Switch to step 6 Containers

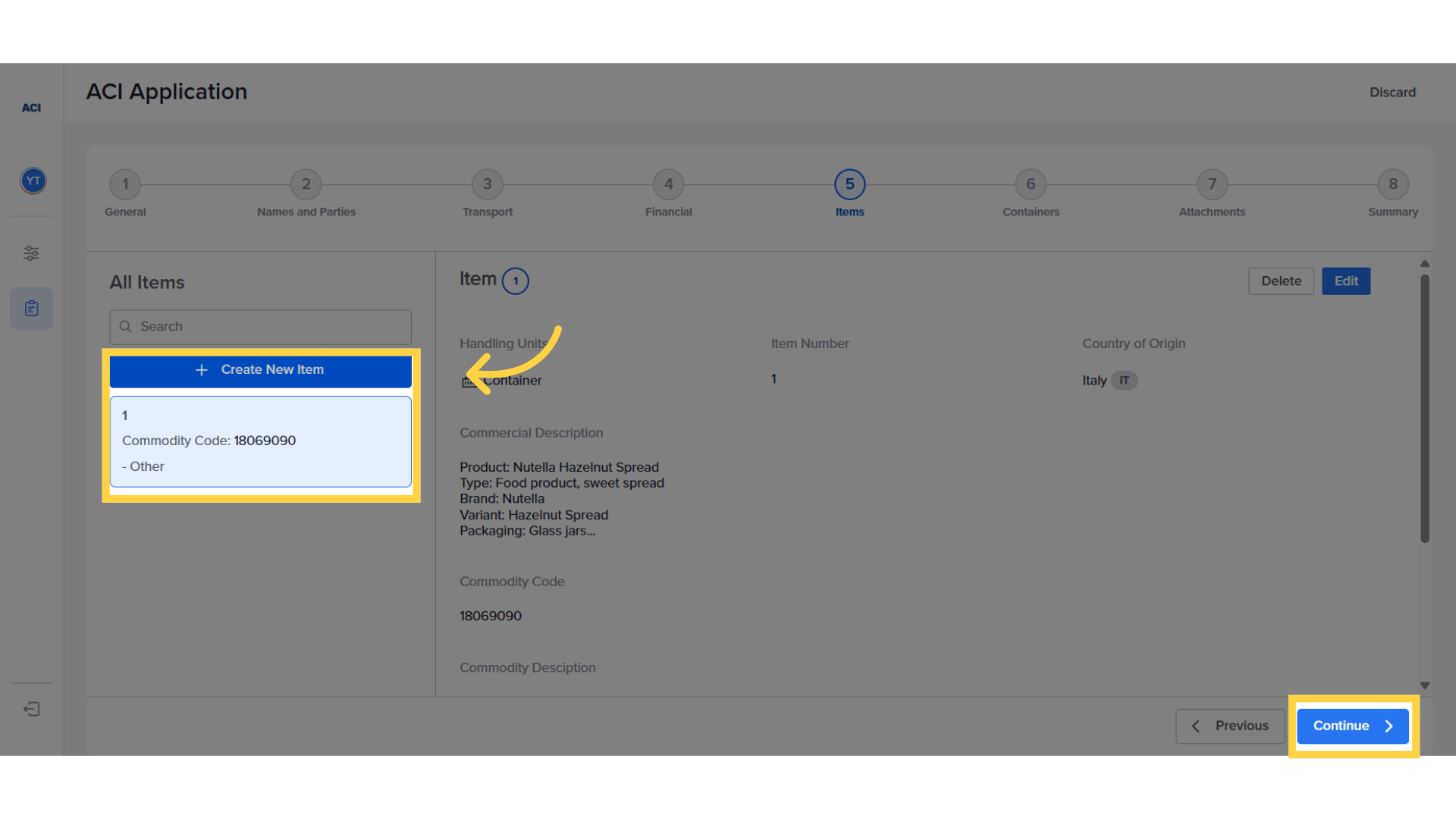[1031, 184]
